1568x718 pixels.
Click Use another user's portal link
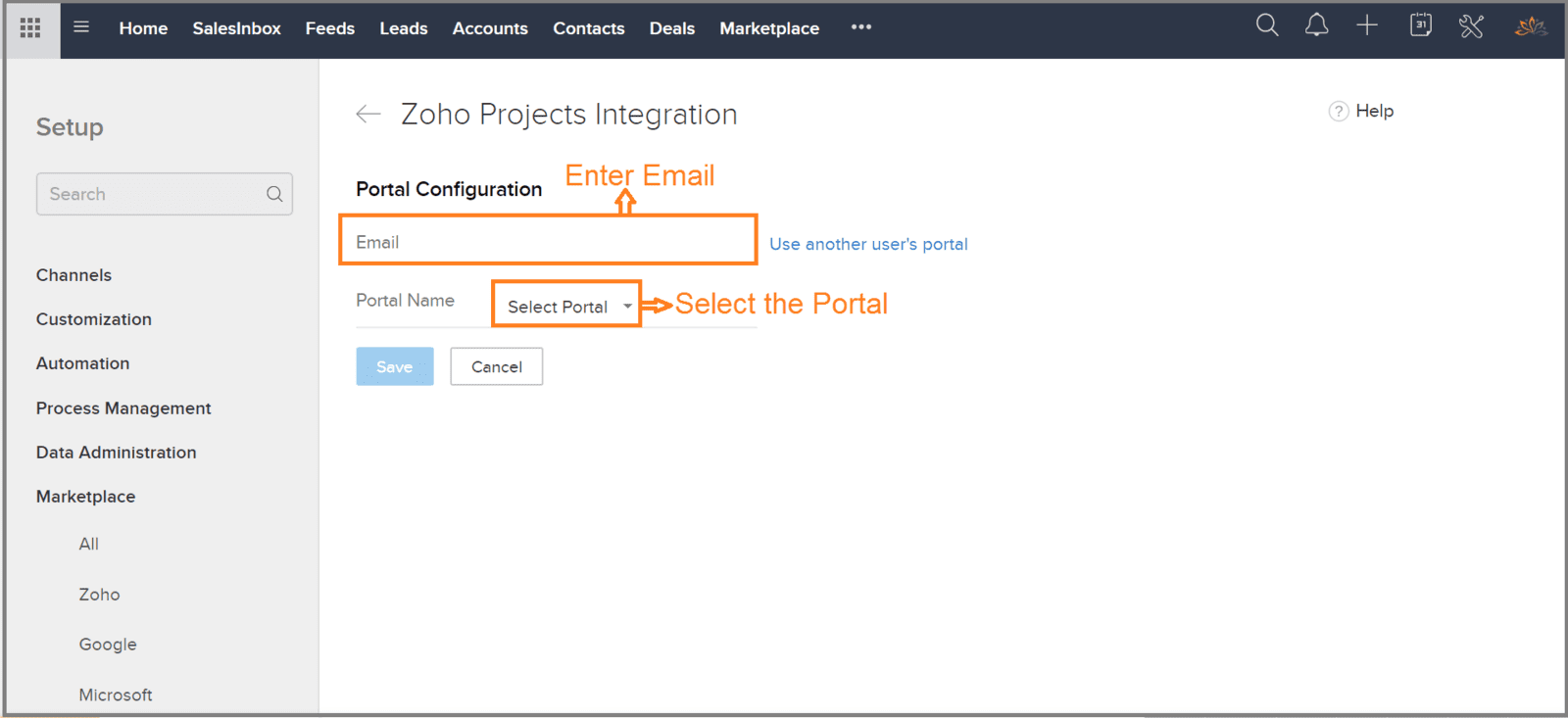click(x=868, y=244)
